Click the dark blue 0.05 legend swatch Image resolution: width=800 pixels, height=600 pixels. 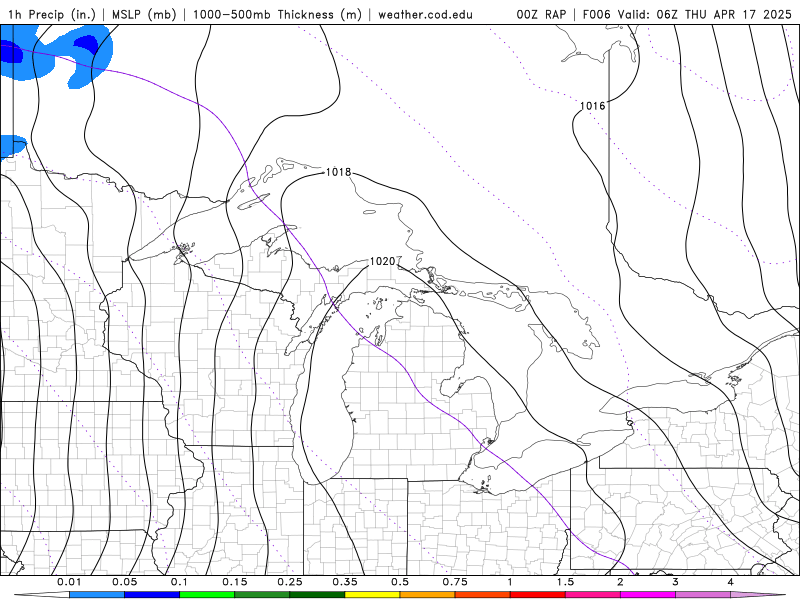click(x=152, y=595)
